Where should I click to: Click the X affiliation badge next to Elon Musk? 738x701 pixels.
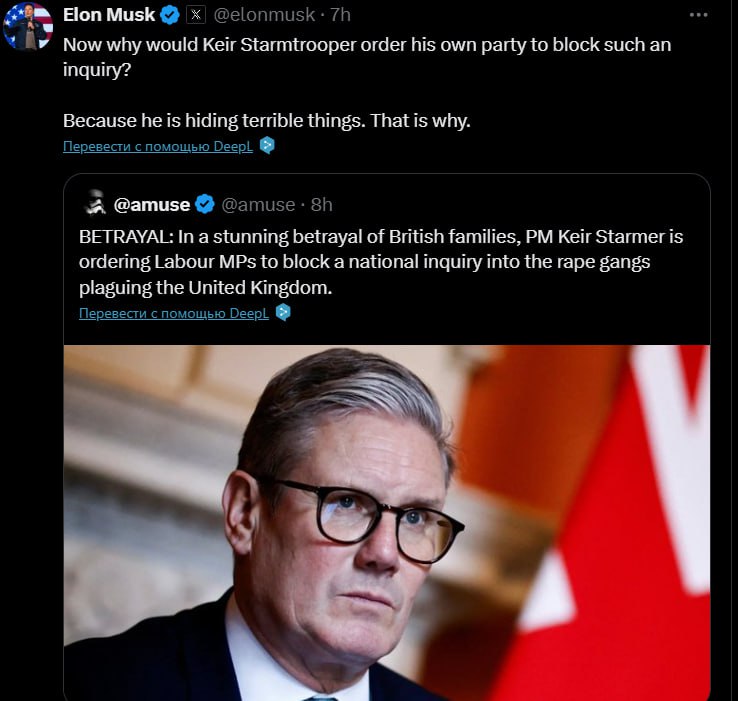(x=195, y=15)
